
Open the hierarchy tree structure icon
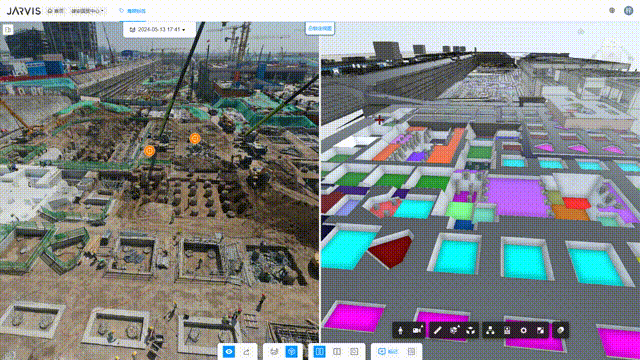[490, 331]
